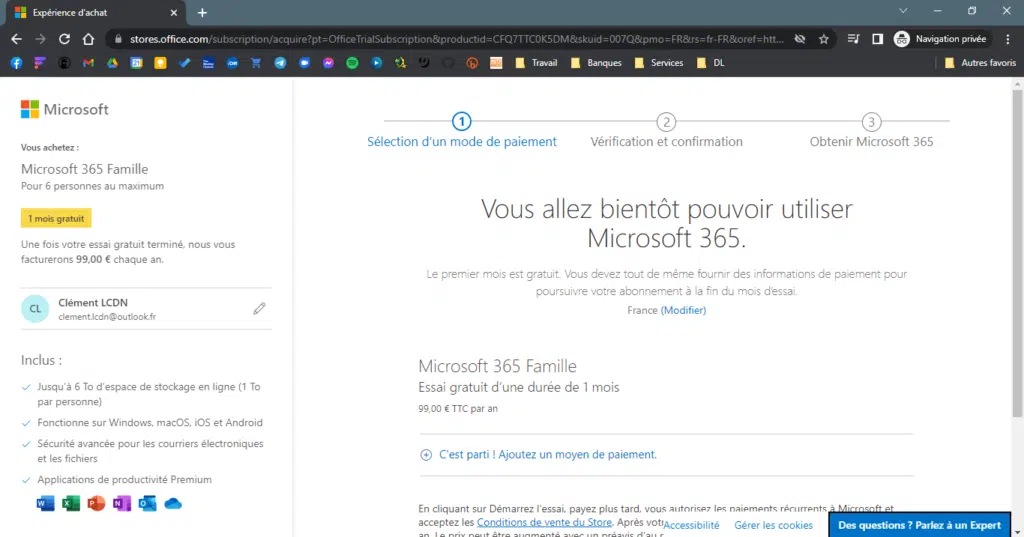Bookmark this page with the star icon
Screen dimensions: 1024x537
coord(824,39)
